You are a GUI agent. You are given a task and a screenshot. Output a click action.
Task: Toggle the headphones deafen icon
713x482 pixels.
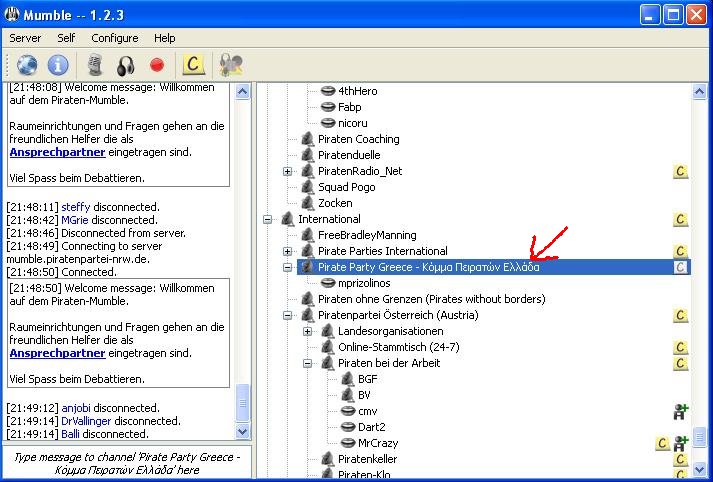click(126, 65)
